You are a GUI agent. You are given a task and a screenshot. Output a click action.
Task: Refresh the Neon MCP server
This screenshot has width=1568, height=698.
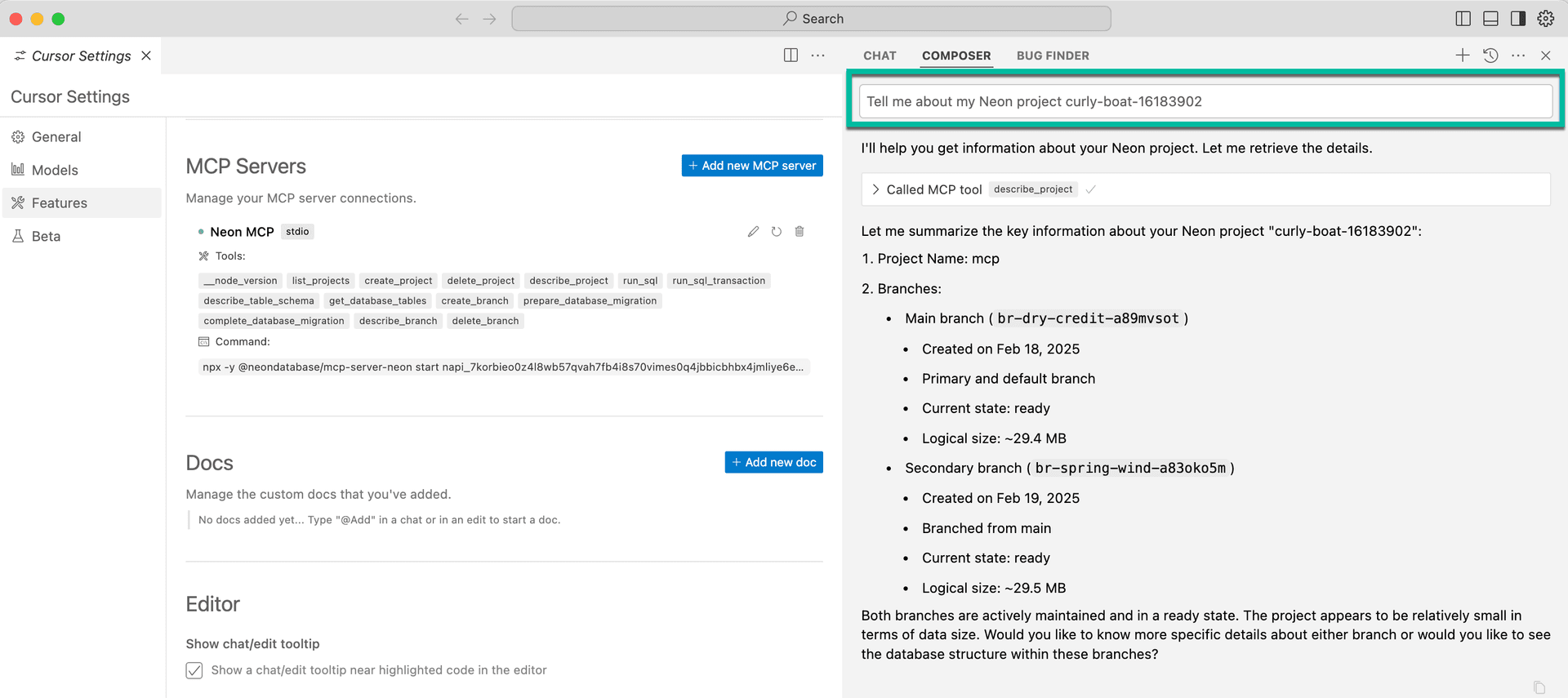[x=776, y=232]
